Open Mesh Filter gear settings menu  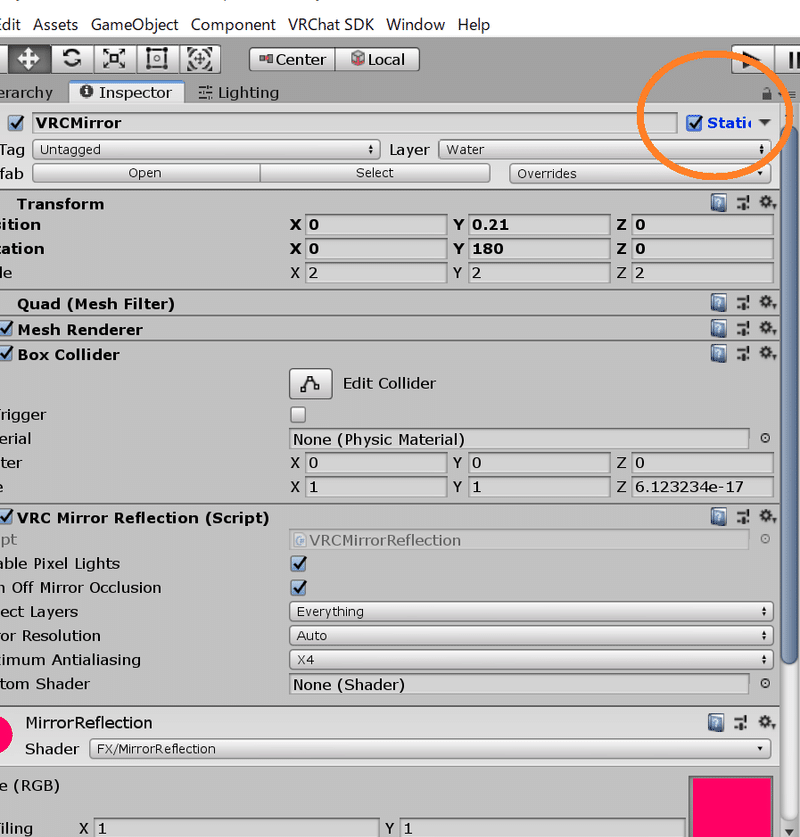[x=767, y=302]
